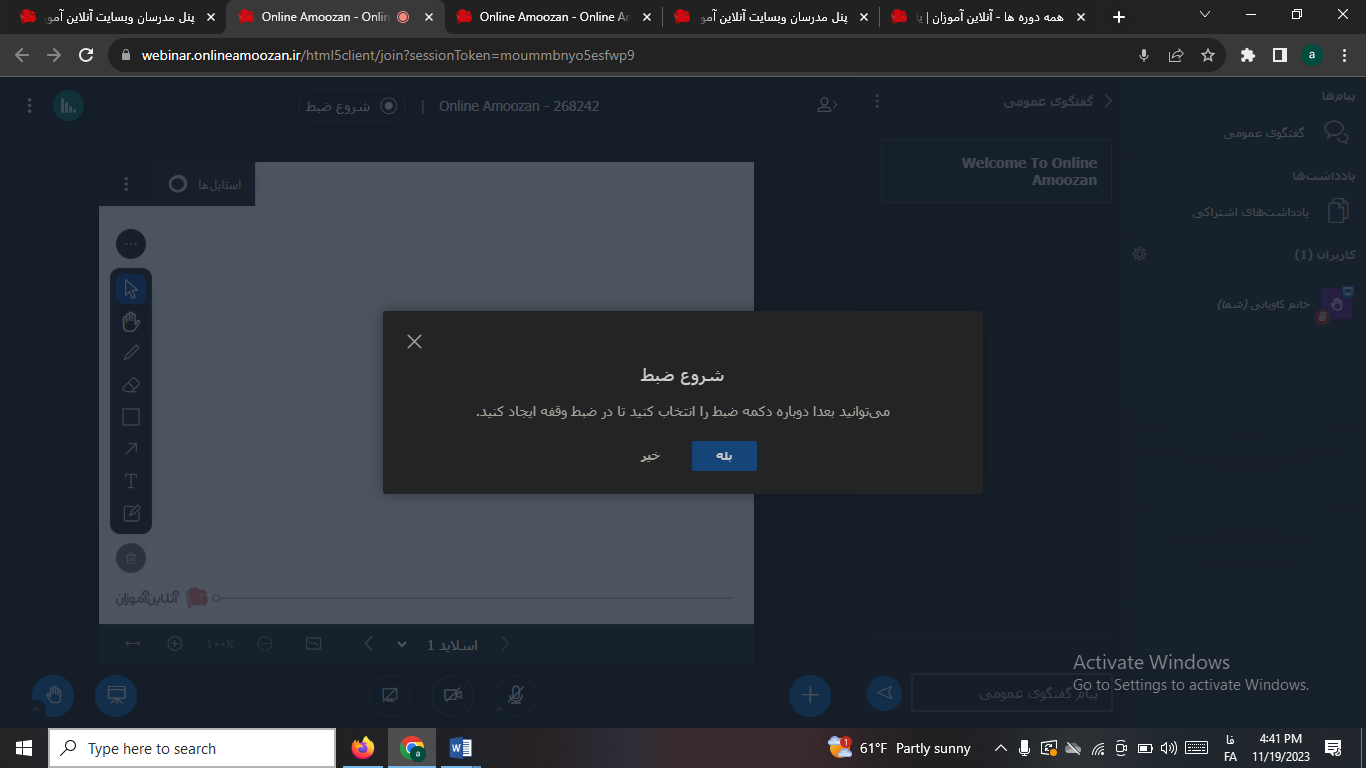
Task: Select the text tool on the whiteboard
Action: pos(131,481)
